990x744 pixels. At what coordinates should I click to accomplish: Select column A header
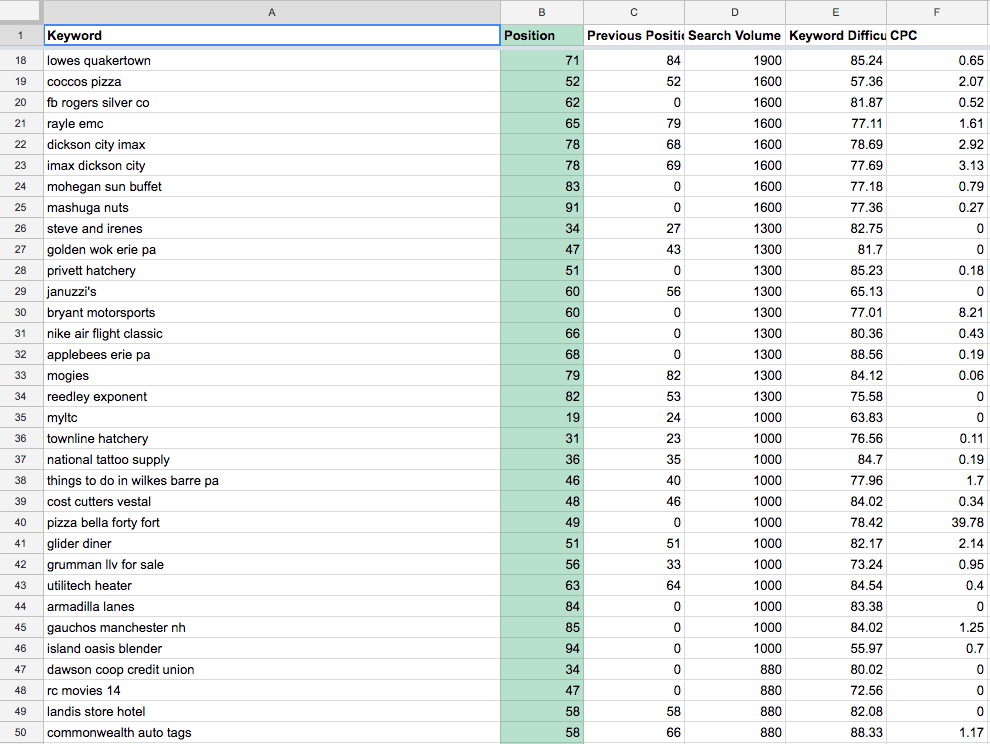click(271, 11)
